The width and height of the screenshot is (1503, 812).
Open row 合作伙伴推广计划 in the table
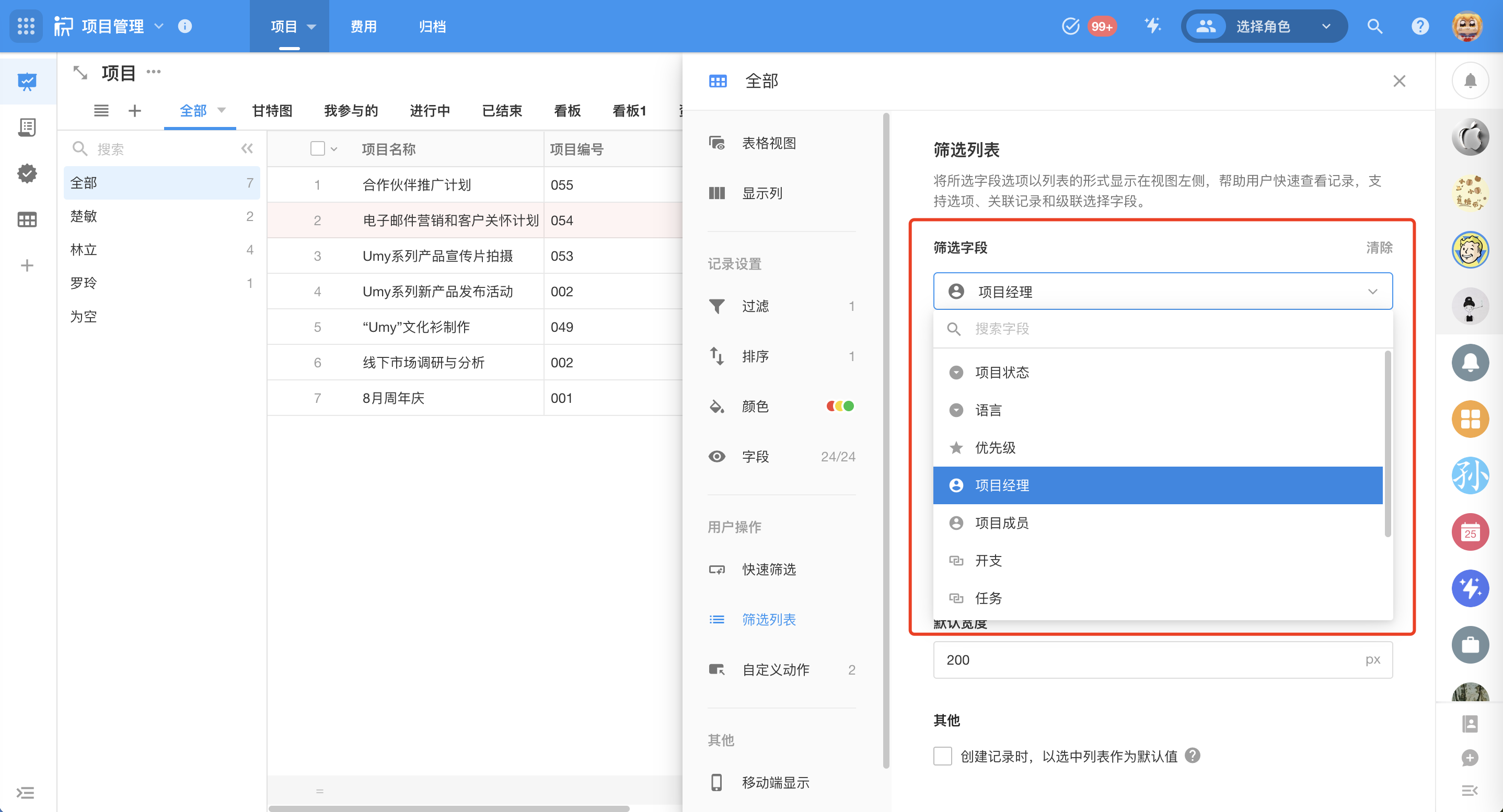[475, 185]
